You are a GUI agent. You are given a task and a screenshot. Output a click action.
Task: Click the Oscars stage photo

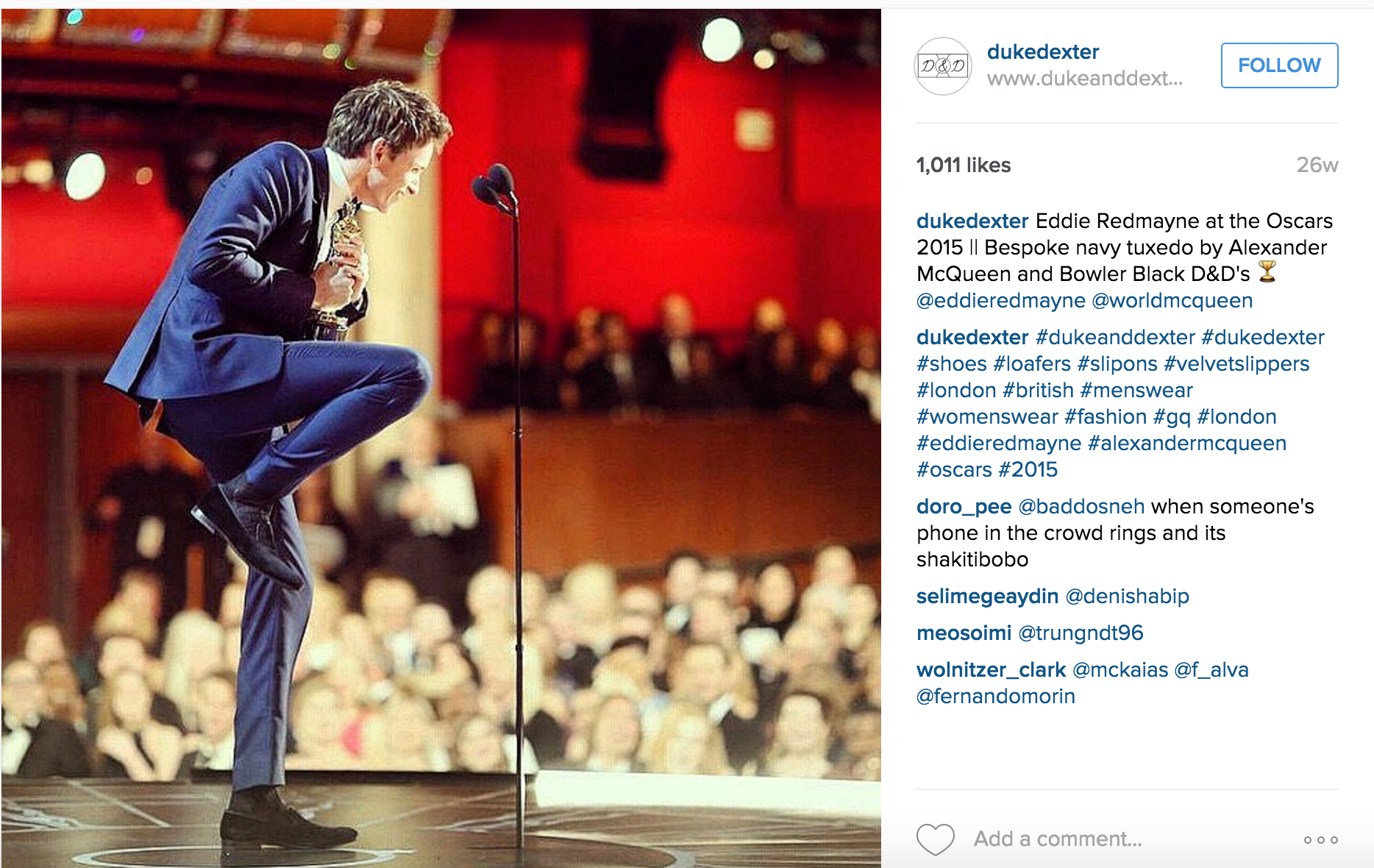pyautogui.click(x=441, y=438)
